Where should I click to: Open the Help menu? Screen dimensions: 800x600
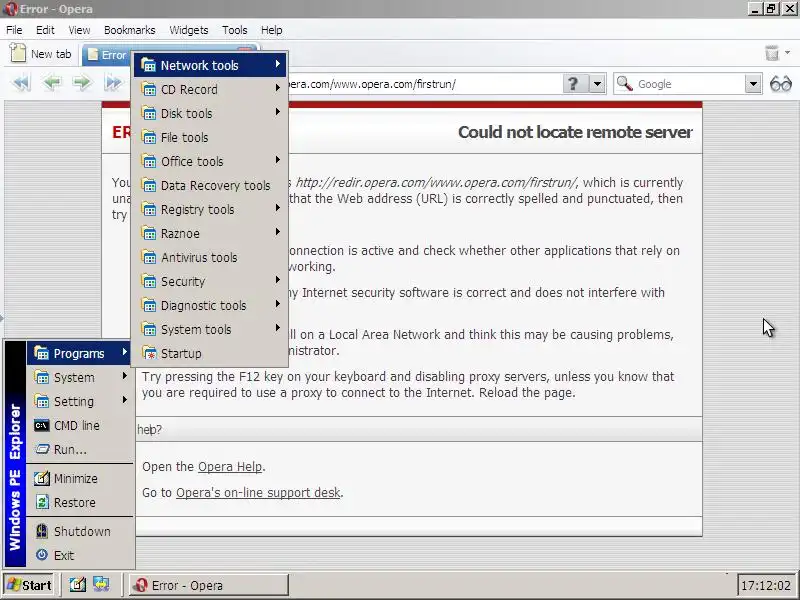(271, 30)
